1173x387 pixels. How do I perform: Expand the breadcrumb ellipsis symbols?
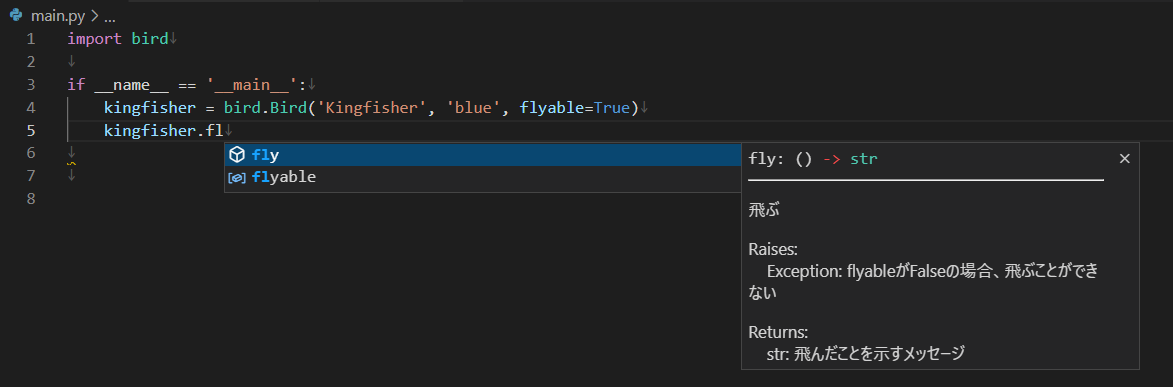pyautogui.click(x=109, y=16)
